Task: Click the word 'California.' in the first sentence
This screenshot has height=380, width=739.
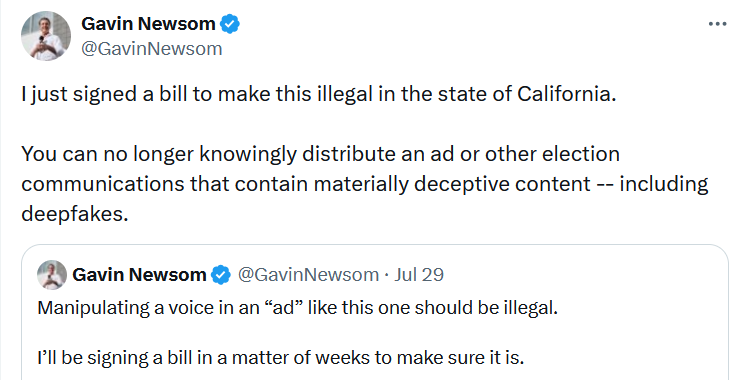Action: [567, 93]
